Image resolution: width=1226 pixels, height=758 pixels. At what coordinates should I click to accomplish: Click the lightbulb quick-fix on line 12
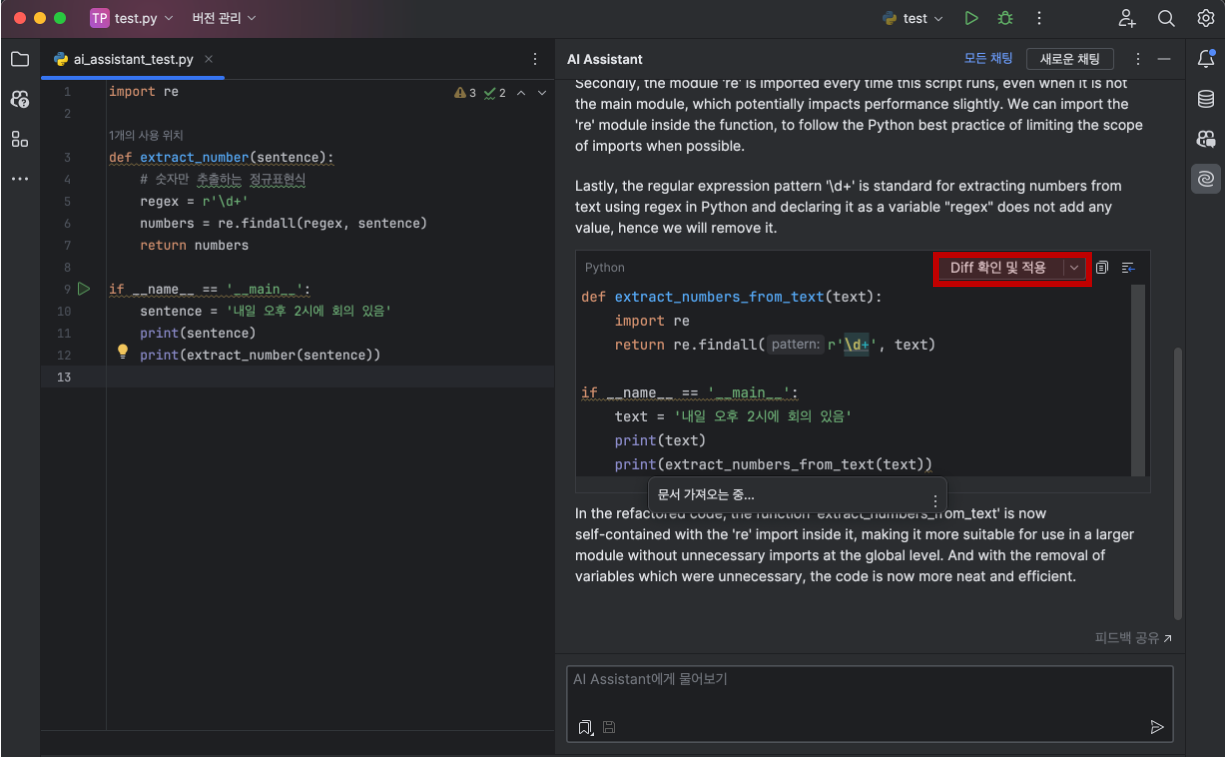point(123,352)
